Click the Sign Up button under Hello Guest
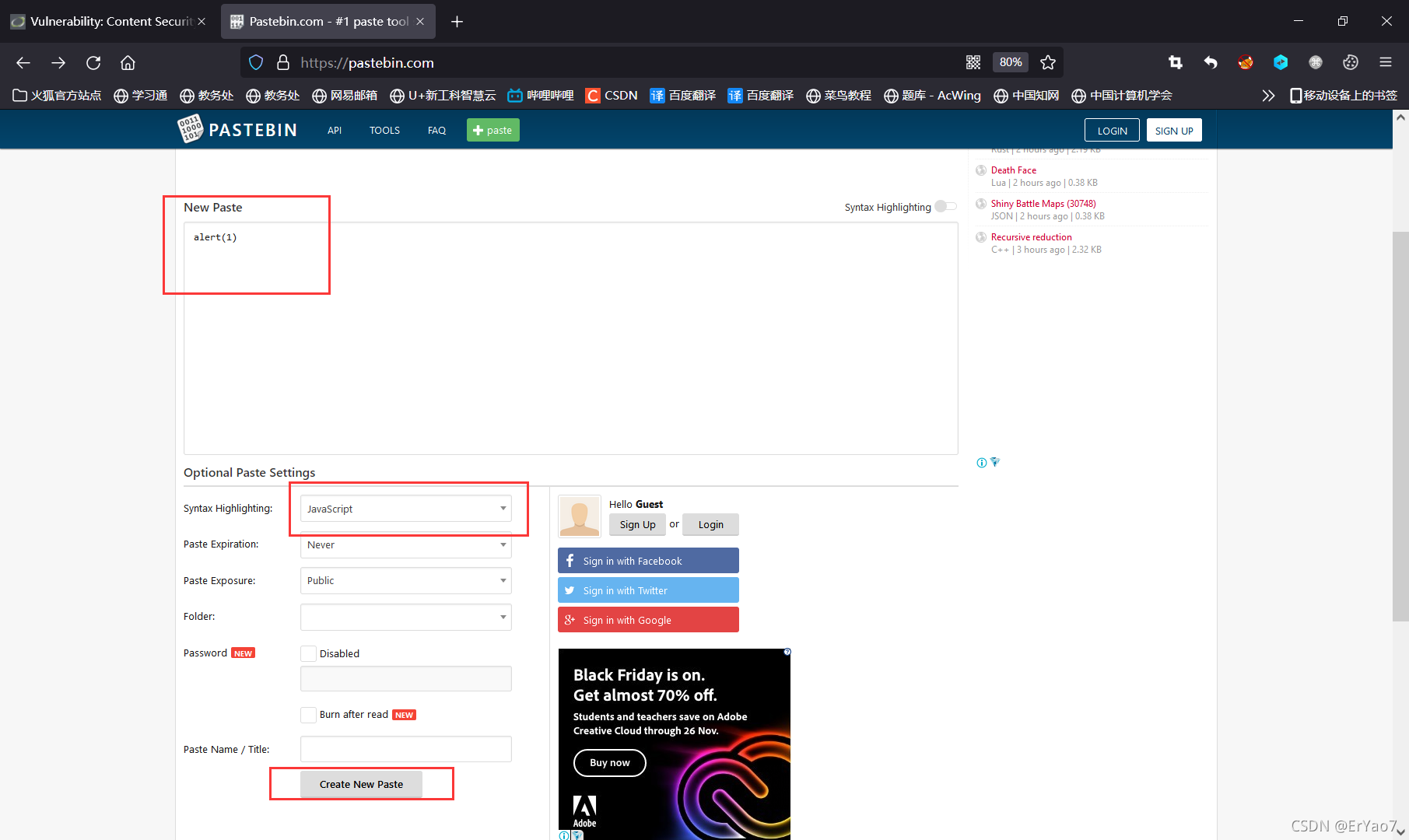The width and height of the screenshot is (1409, 840). [x=637, y=524]
